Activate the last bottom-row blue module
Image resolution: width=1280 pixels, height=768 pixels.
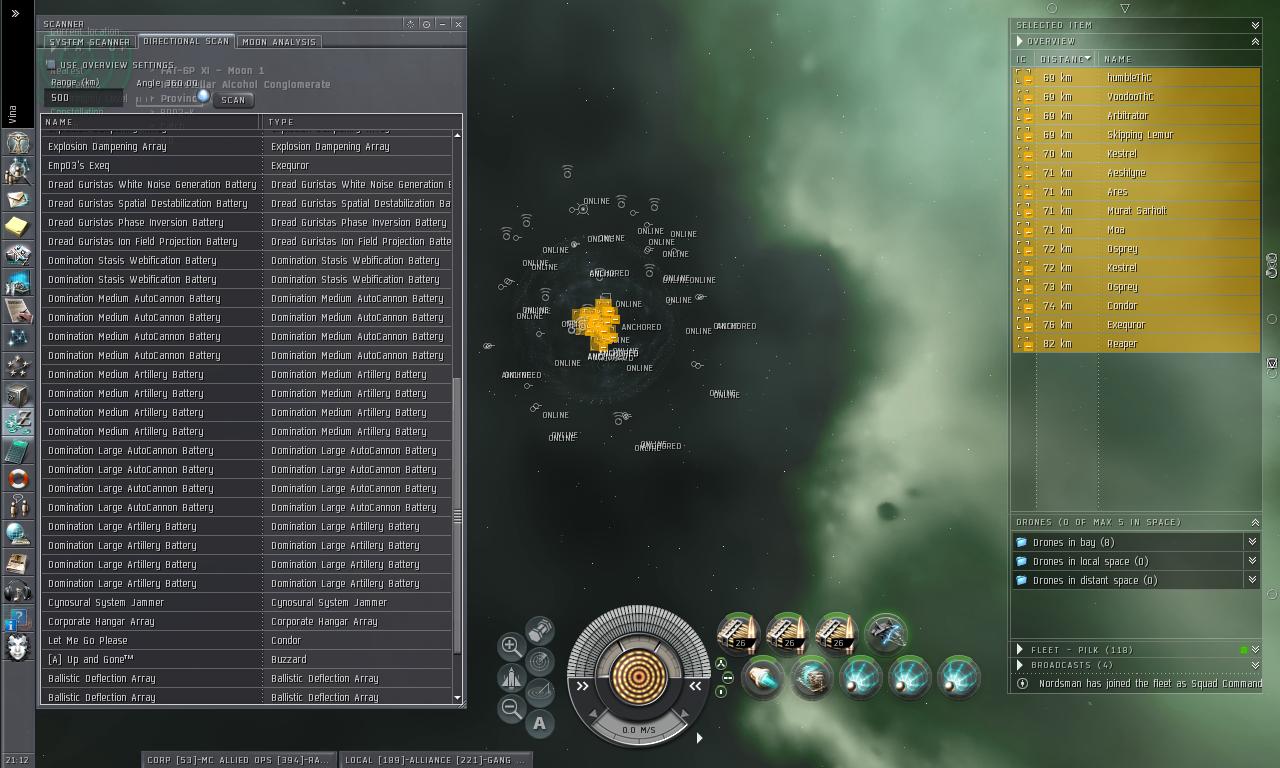point(958,677)
